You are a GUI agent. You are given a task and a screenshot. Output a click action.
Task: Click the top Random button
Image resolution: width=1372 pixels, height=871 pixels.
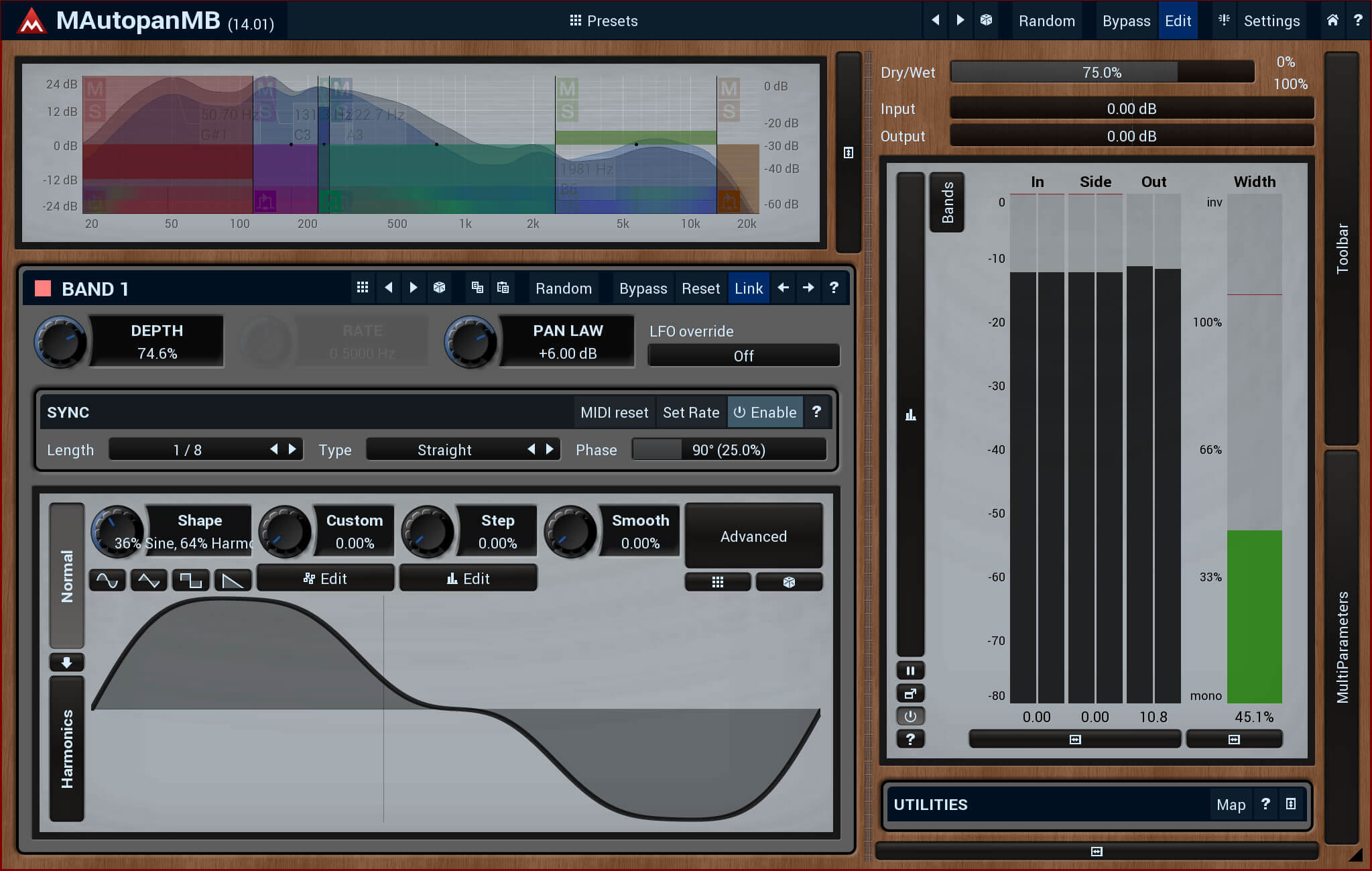[1047, 21]
